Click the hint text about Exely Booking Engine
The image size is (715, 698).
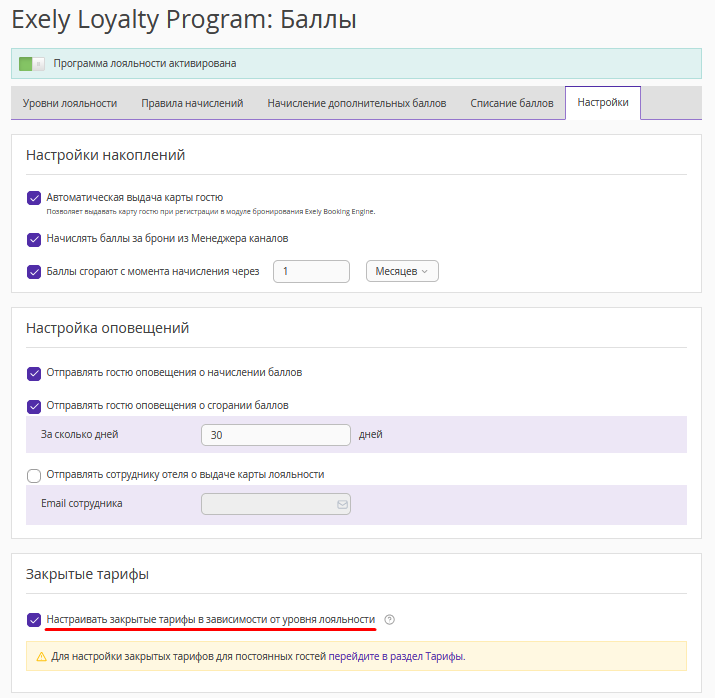pyautogui.click(x=211, y=212)
